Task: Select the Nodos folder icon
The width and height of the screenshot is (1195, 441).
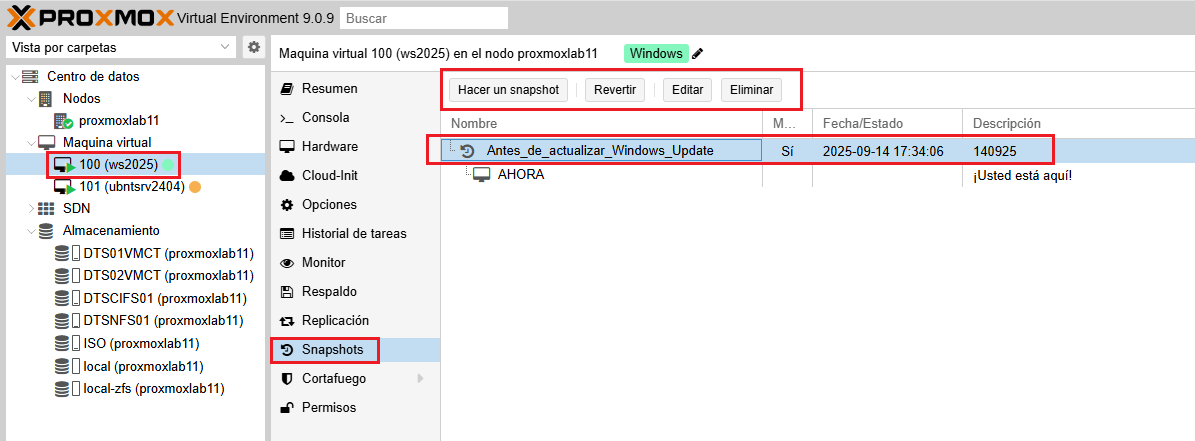Action: (x=46, y=99)
